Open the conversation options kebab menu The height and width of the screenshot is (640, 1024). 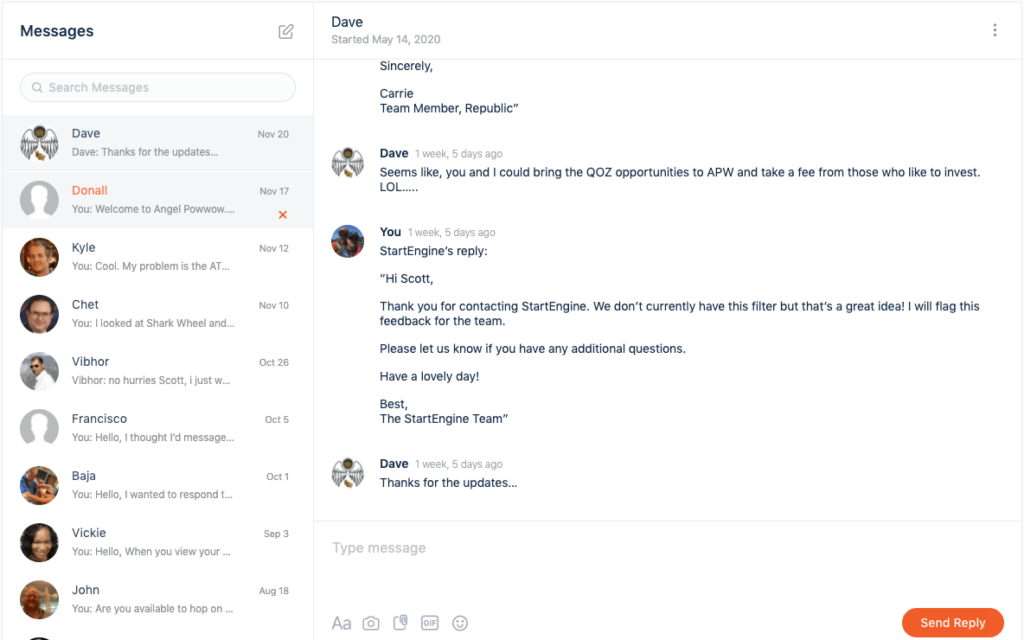995,30
